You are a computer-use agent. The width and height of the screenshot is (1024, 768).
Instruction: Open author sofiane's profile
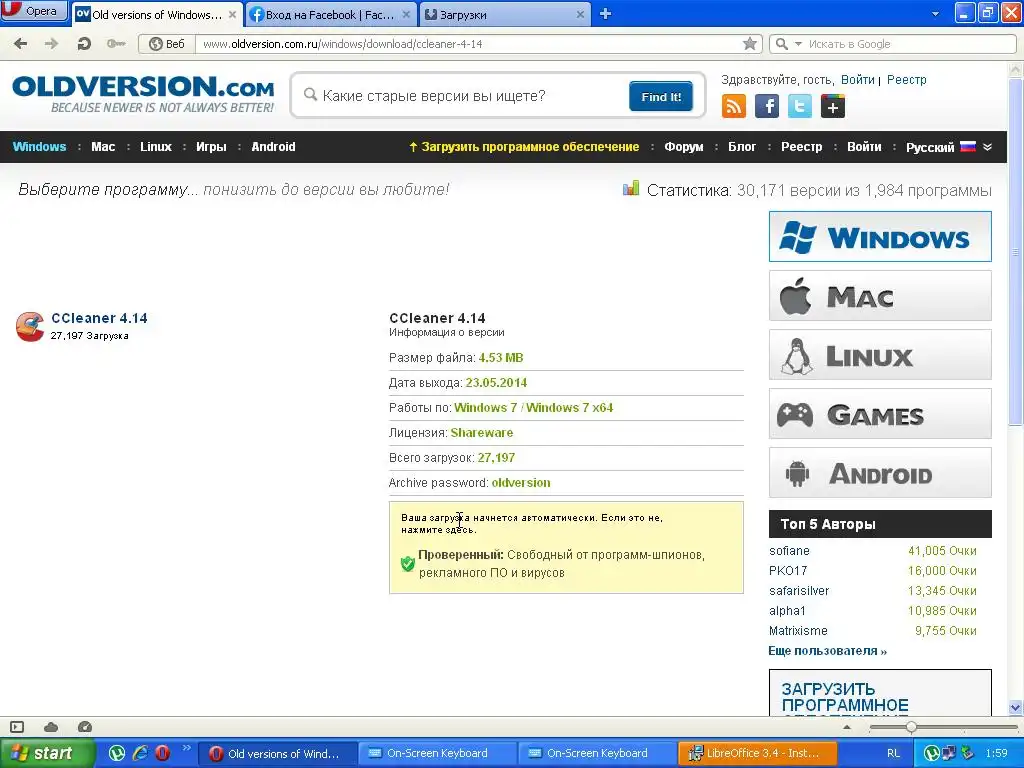(789, 551)
